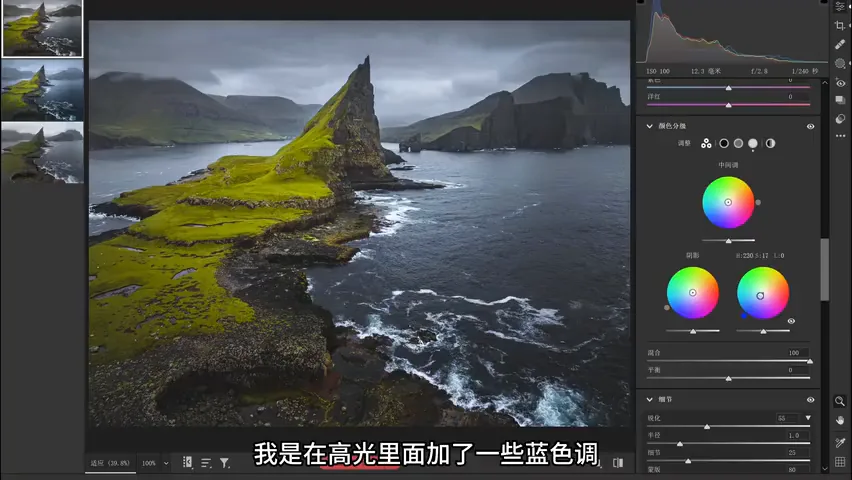Toggle Color Grading panel visibility eye
The height and width of the screenshot is (480, 852).
click(x=810, y=126)
